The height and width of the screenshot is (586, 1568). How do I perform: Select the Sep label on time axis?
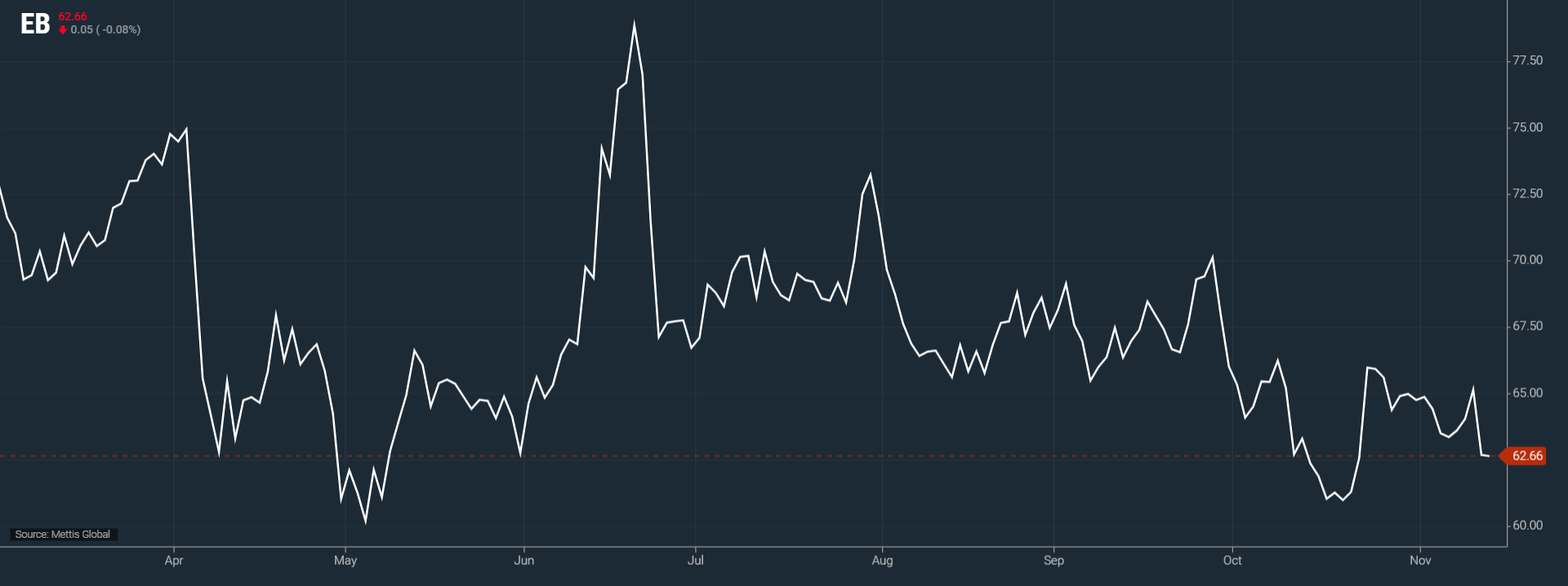click(x=1053, y=561)
